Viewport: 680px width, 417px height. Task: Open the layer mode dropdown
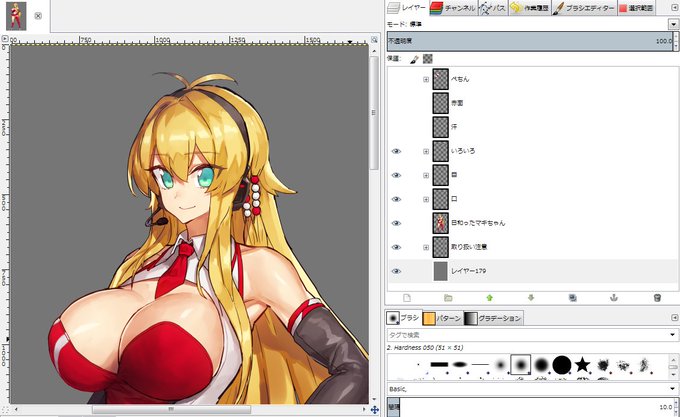coord(673,24)
